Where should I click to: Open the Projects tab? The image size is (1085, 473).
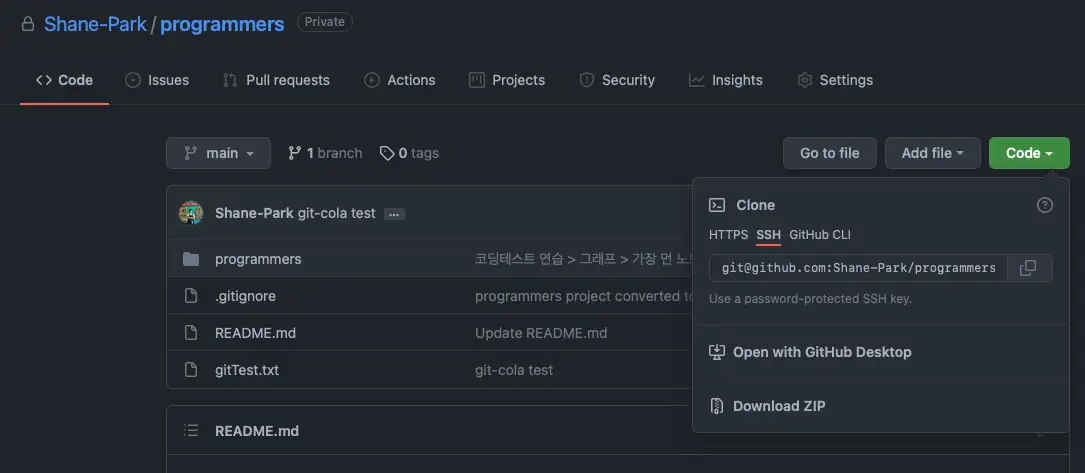click(x=507, y=80)
